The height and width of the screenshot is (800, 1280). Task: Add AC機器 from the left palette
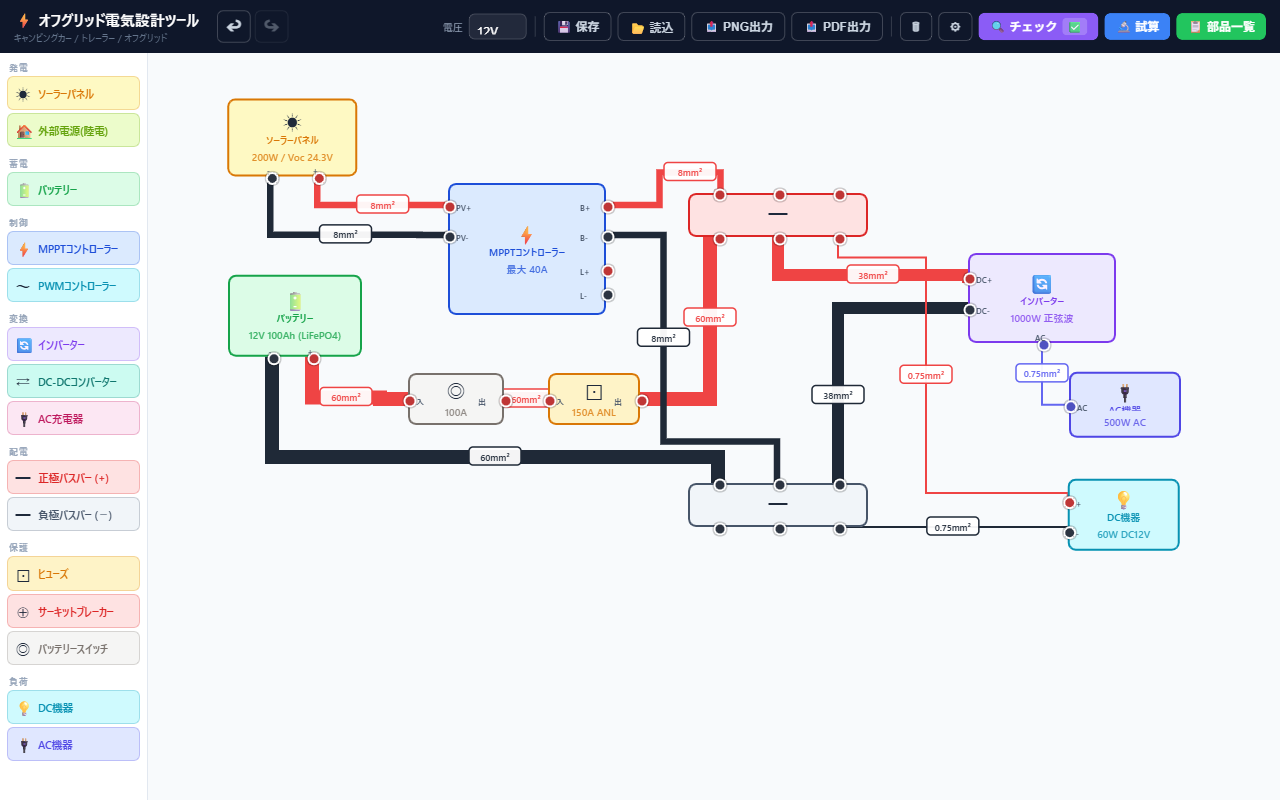[x=73, y=744]
